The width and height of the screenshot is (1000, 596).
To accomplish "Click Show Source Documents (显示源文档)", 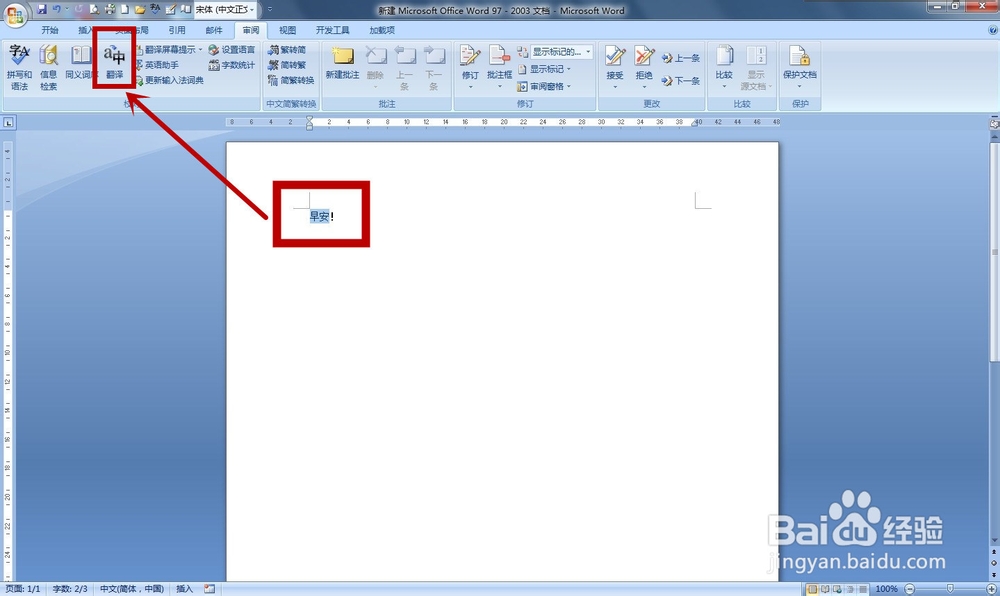I will click(756, 68).
